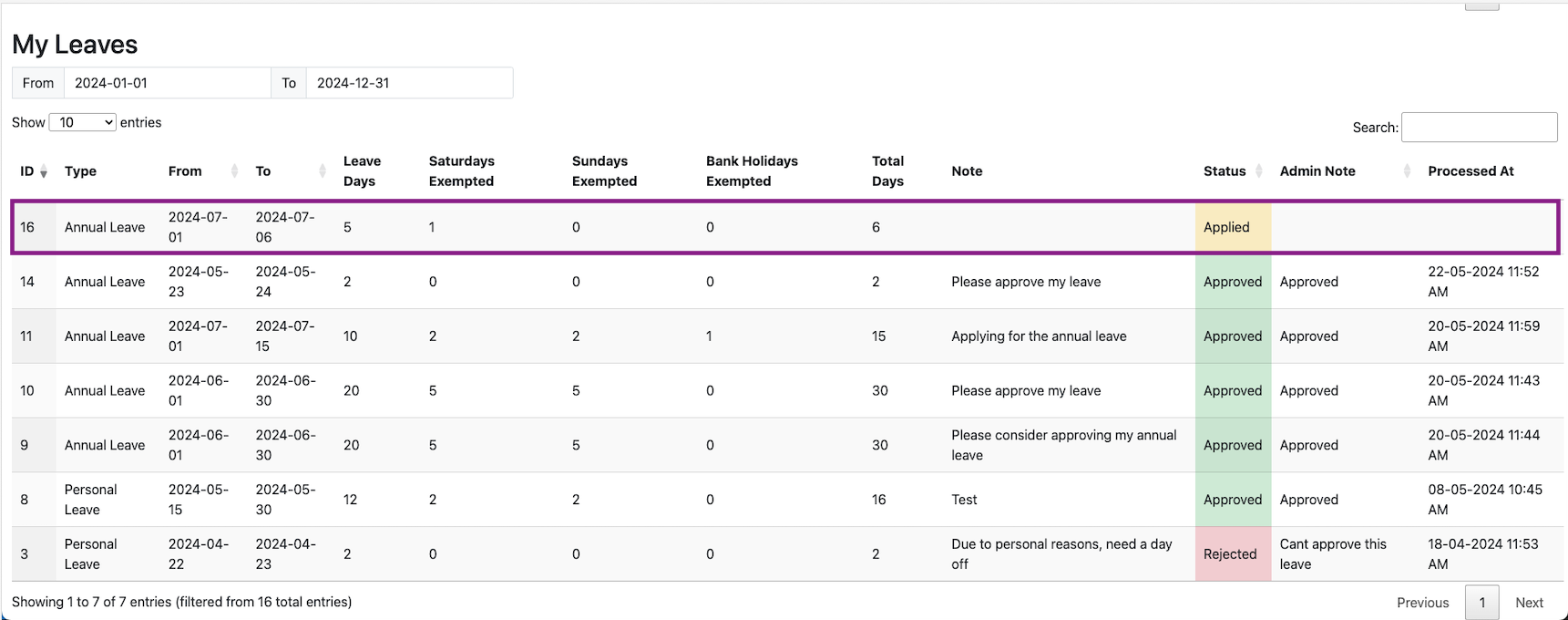Screen dimensions: 1568x620
Task: Click the 'Cant approve this leave' admin note
Action: (x=1332, y=554)
